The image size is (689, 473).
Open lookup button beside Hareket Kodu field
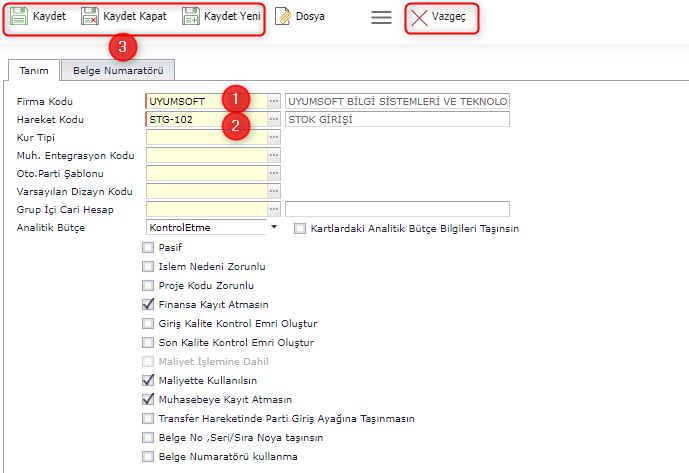(x=274, y=119)
